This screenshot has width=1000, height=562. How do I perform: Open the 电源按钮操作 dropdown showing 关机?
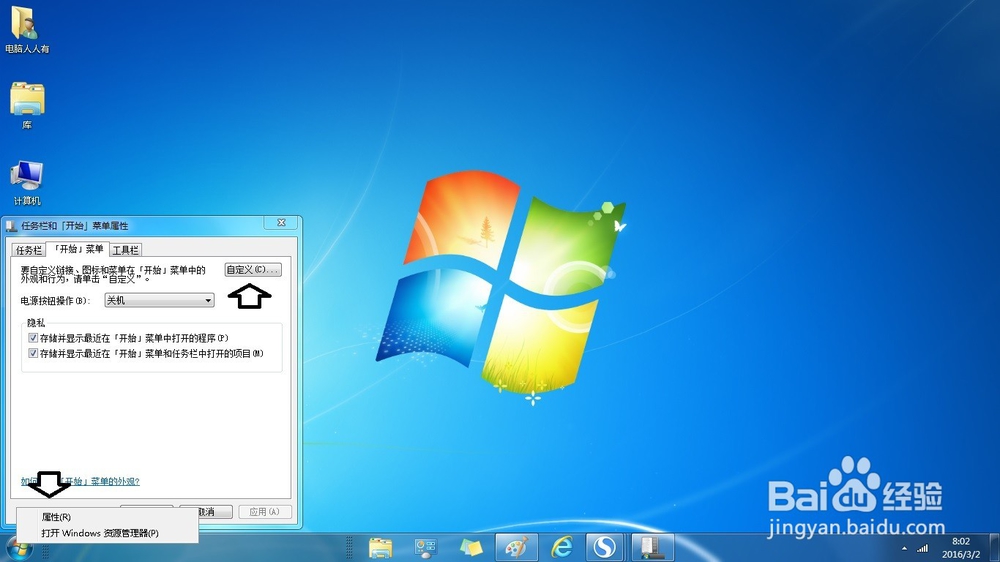[159, 300]
